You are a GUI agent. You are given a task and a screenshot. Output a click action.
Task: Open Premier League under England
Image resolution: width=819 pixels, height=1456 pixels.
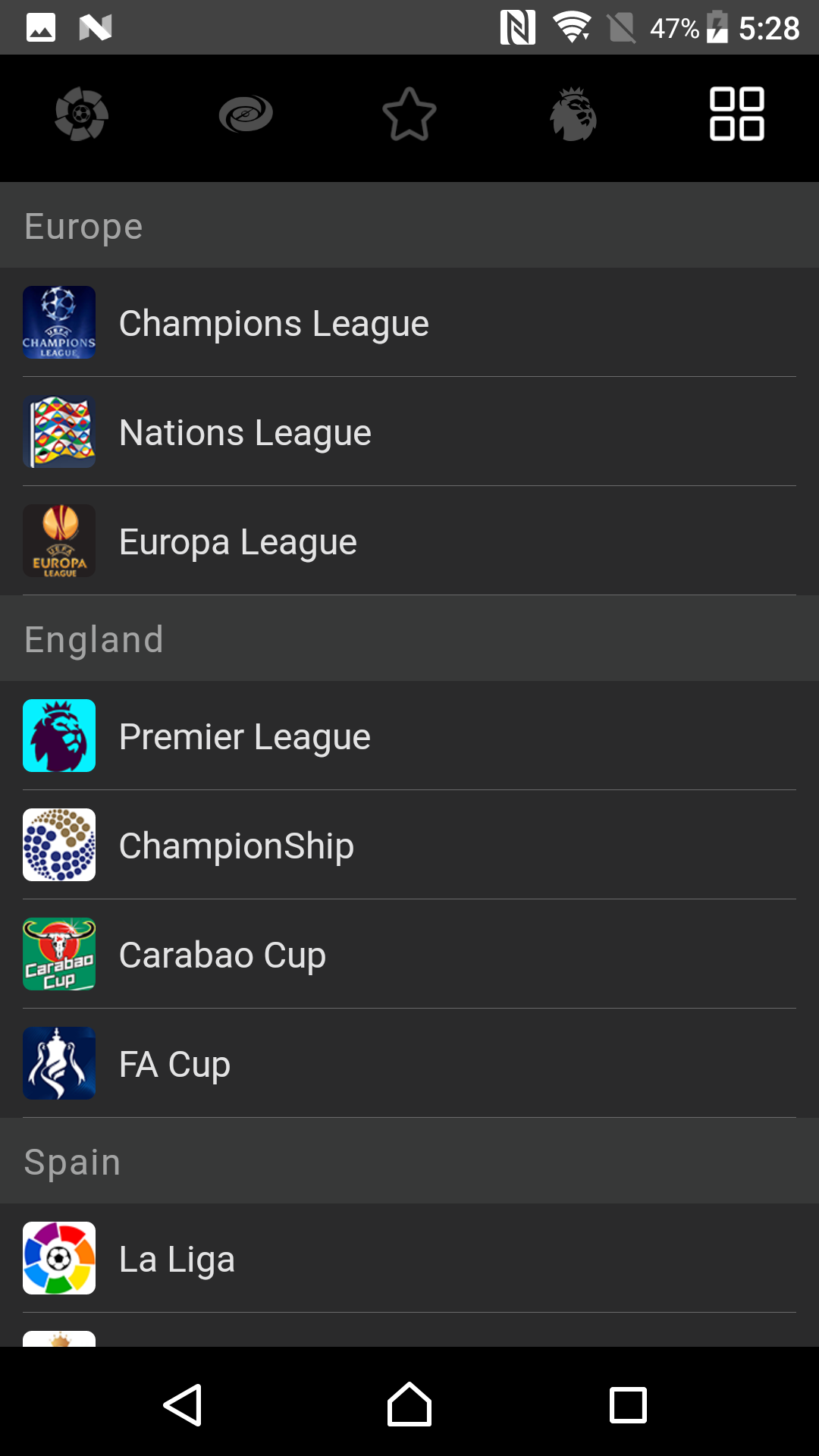409,736
